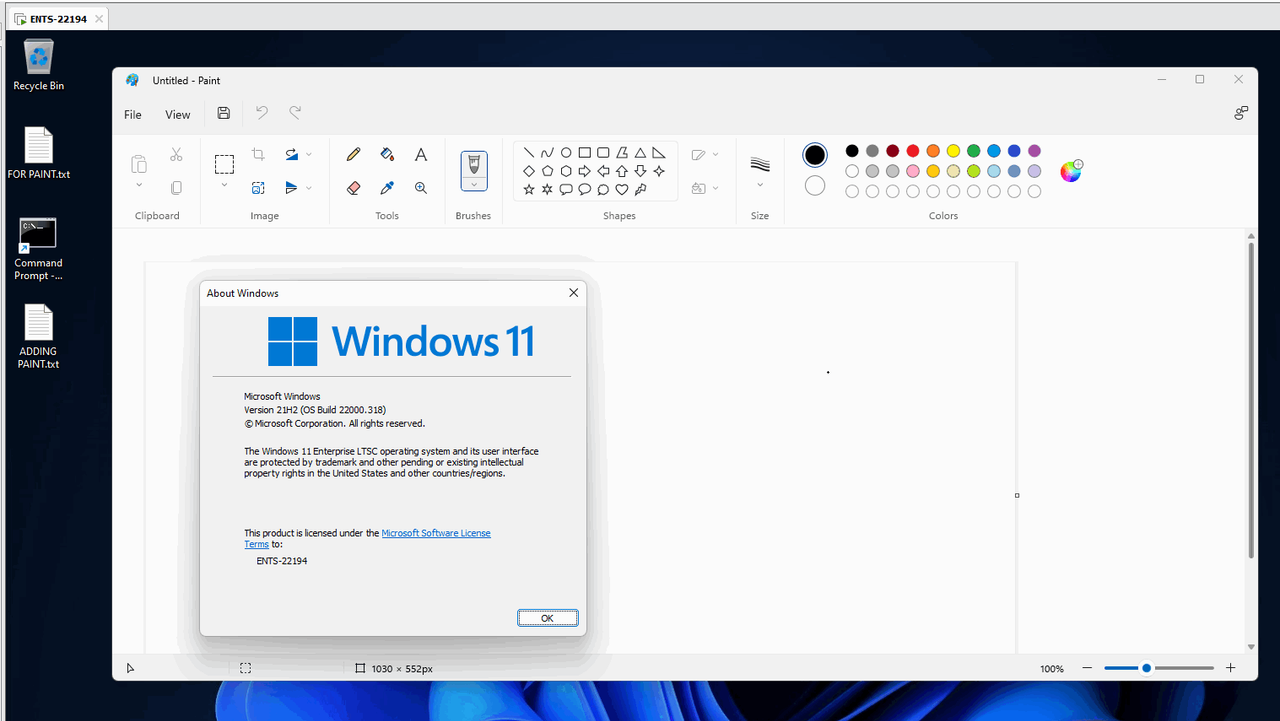
Task: Choose the Heart shape
Action: [622, 189]
